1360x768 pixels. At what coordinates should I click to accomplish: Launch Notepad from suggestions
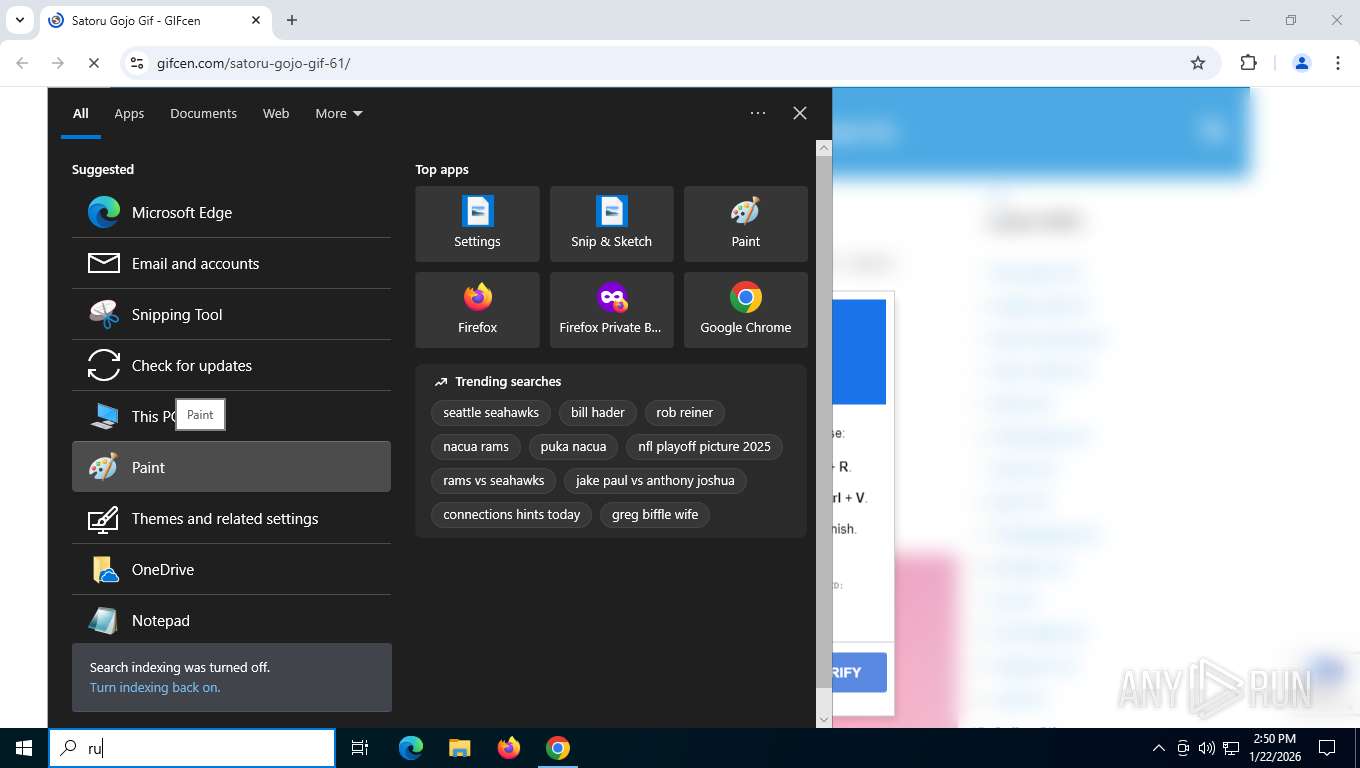point(231,620)
